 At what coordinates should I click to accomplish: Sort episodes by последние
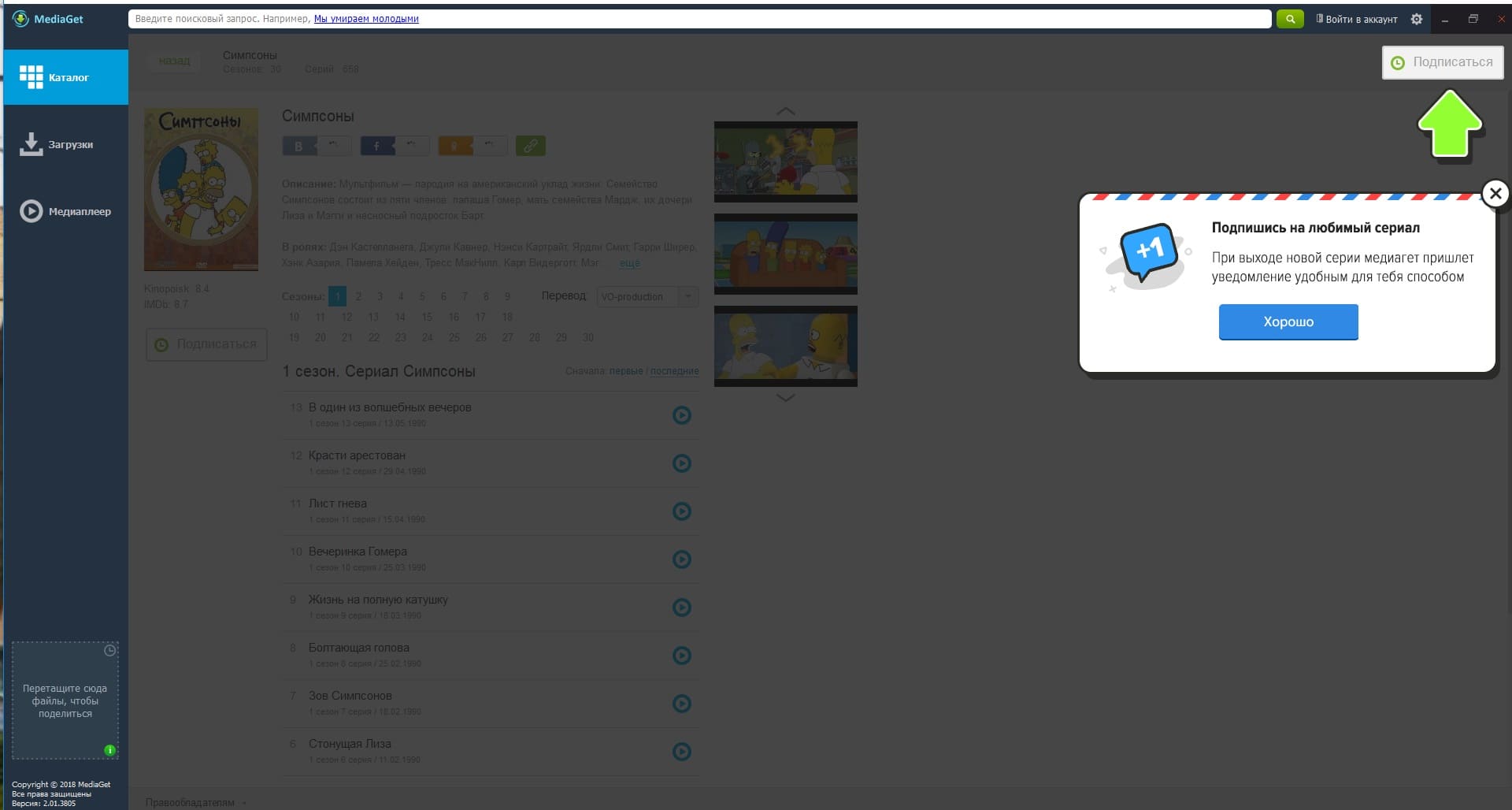coord(674,371)
